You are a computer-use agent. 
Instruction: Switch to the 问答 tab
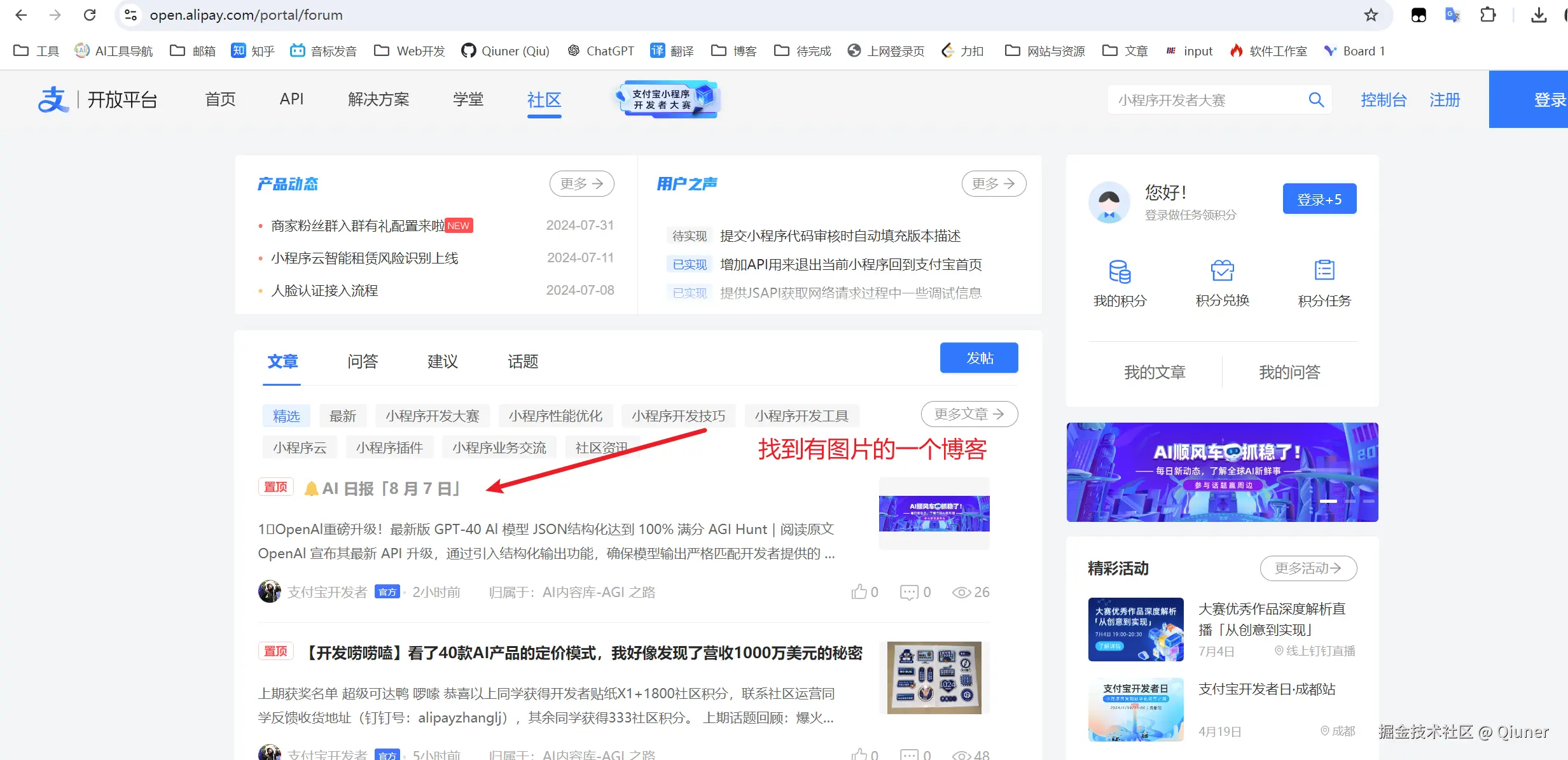[x=363, y=362]
